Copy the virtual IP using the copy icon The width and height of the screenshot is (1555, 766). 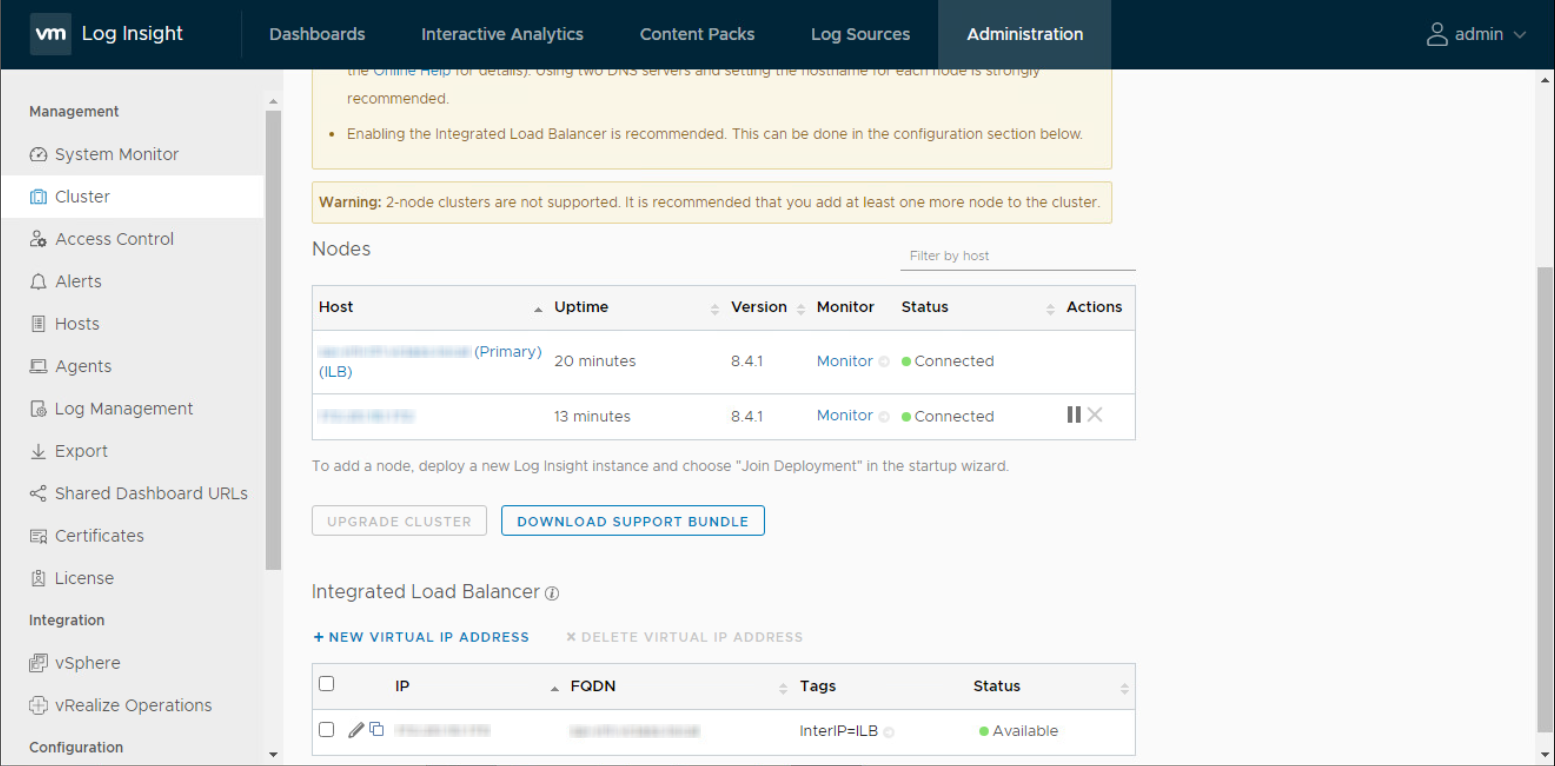click(376, 730)
